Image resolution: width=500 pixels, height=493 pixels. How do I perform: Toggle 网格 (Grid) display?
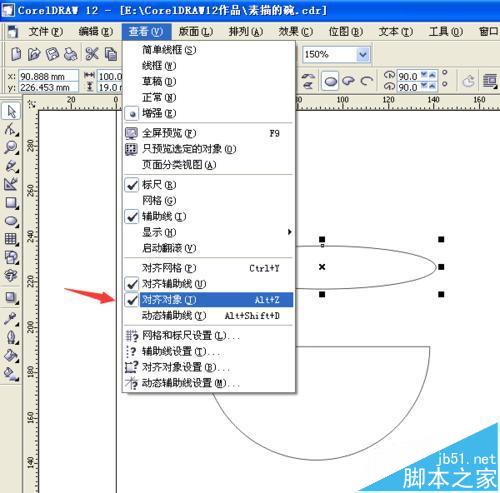point(209,200)
